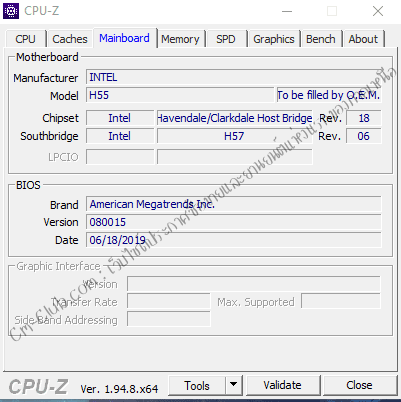
Task: Open the SPD tab
Action: point(226,39)
